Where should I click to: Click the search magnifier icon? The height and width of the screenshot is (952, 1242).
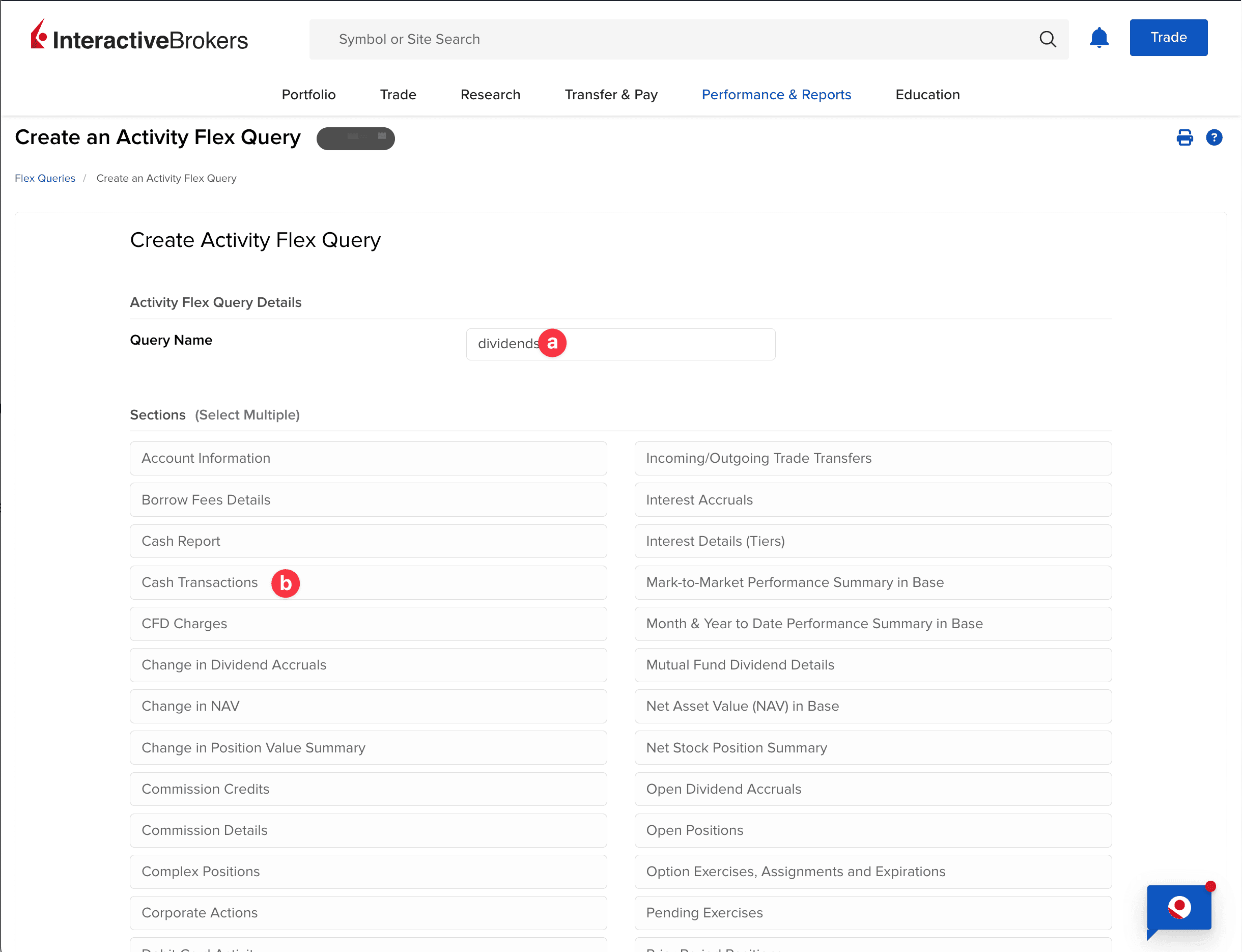pos(1047,39)
